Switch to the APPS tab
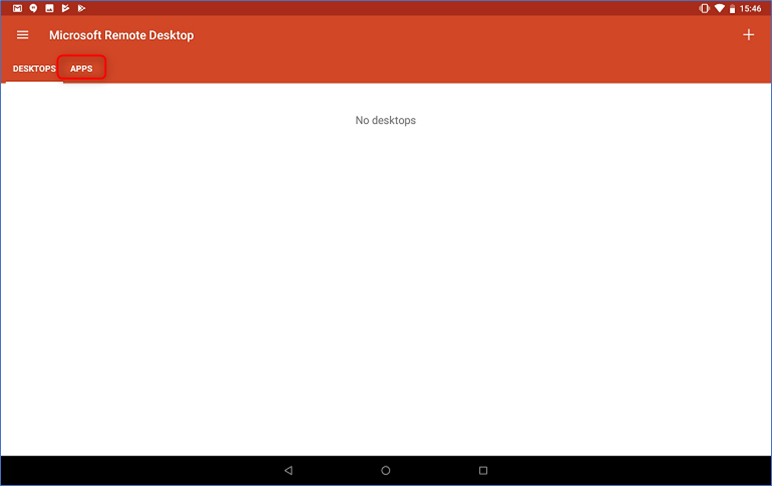This screenshot has height=486, width=772. pos(82,68)
